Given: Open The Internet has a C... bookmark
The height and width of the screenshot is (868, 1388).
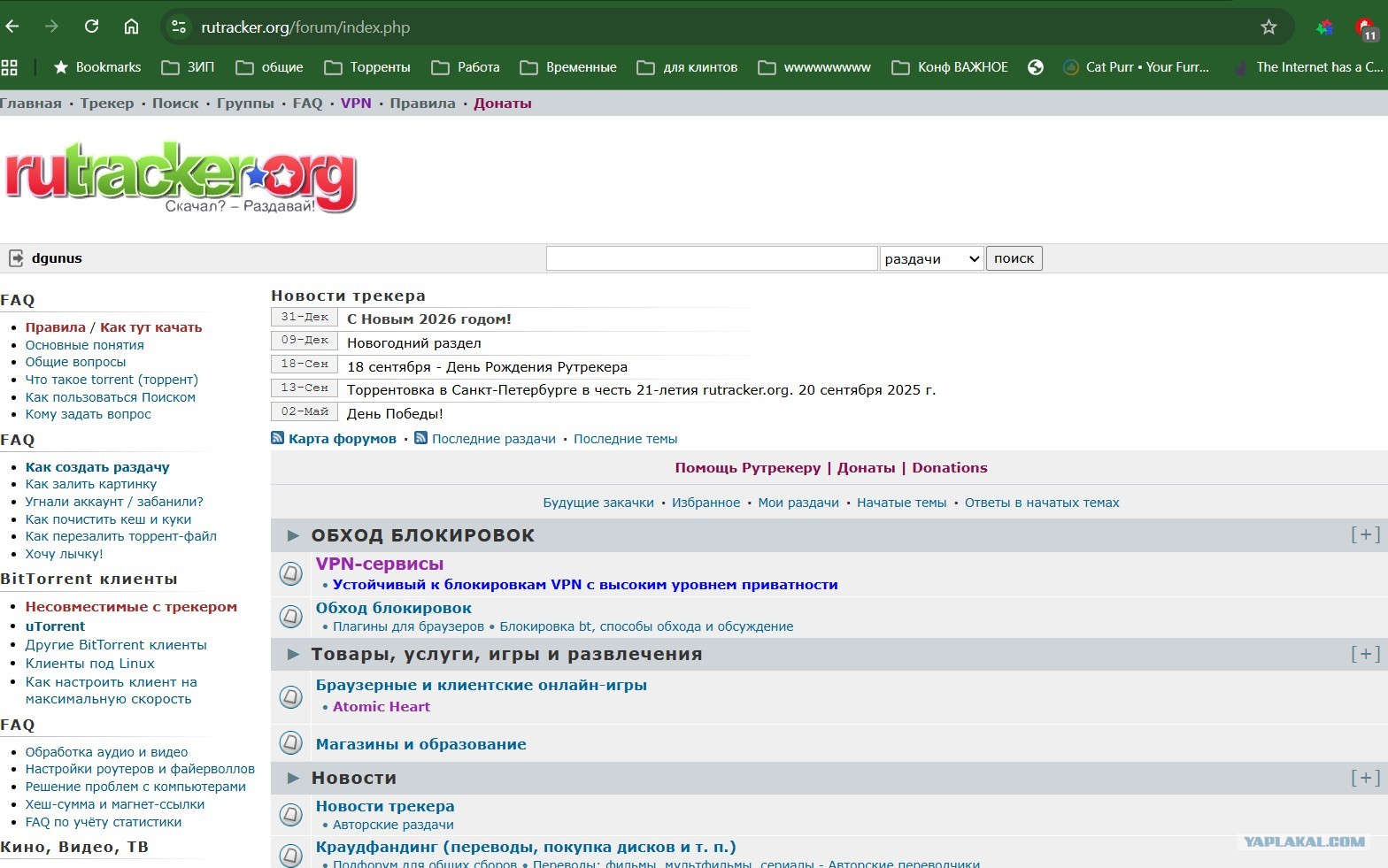Looking at the screenshot, I should (1308, 67).
